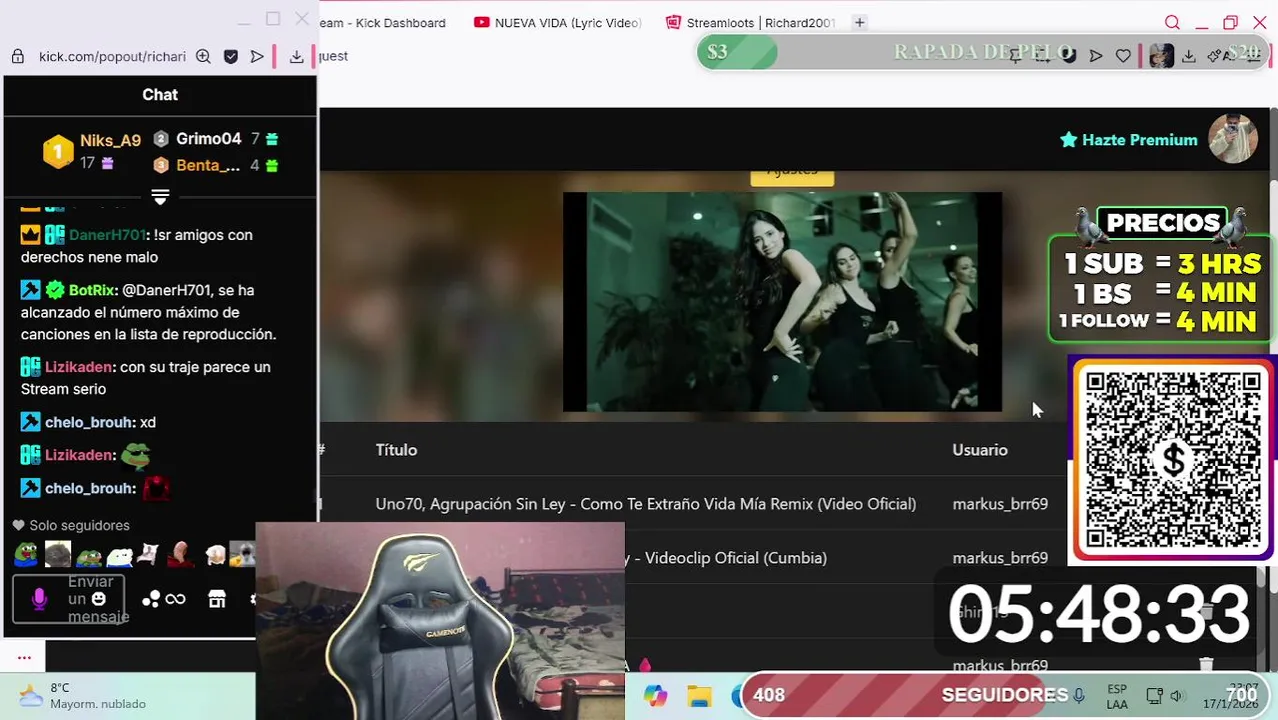Insert the bald man emote
The image size is (1278, 720).
[x=181, y=553]
